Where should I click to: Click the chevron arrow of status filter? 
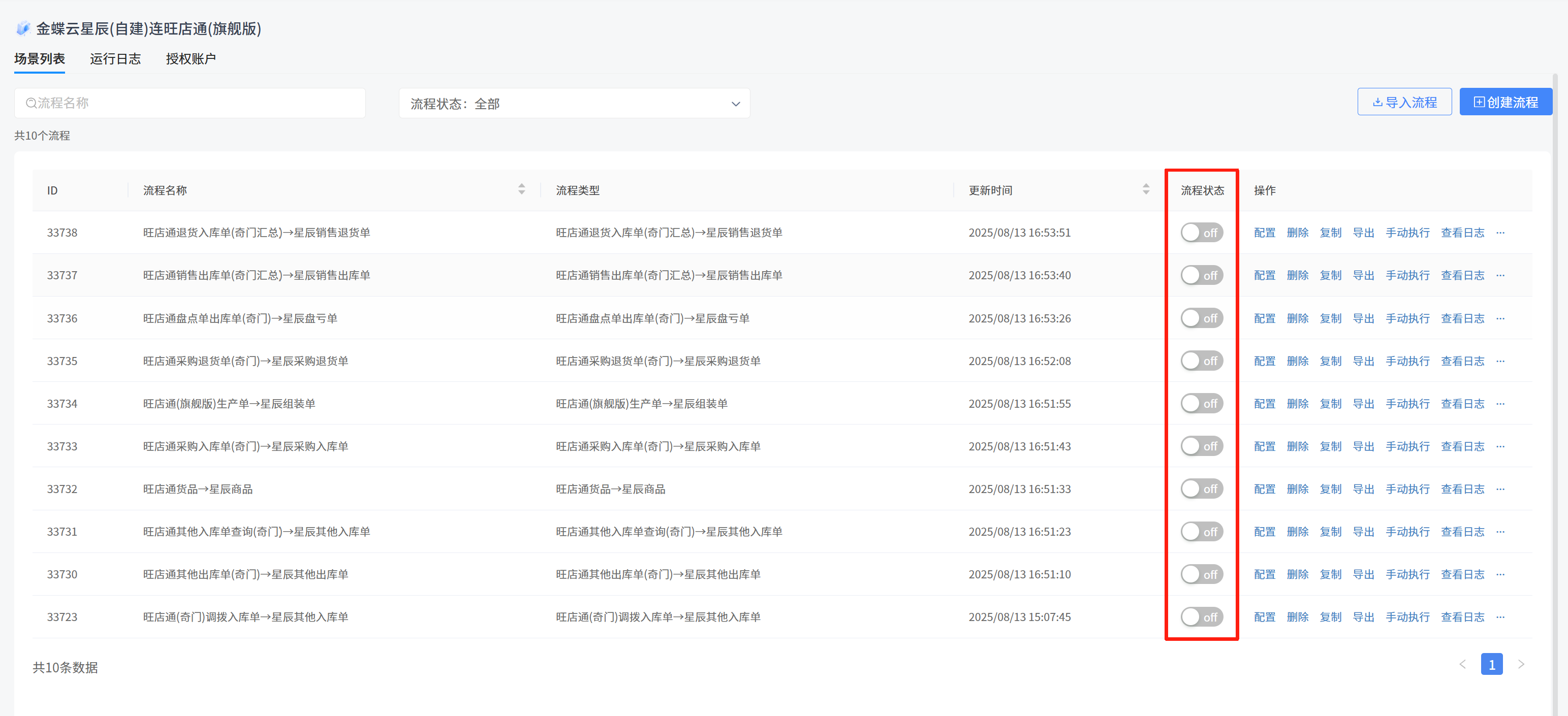pos(735,104)
